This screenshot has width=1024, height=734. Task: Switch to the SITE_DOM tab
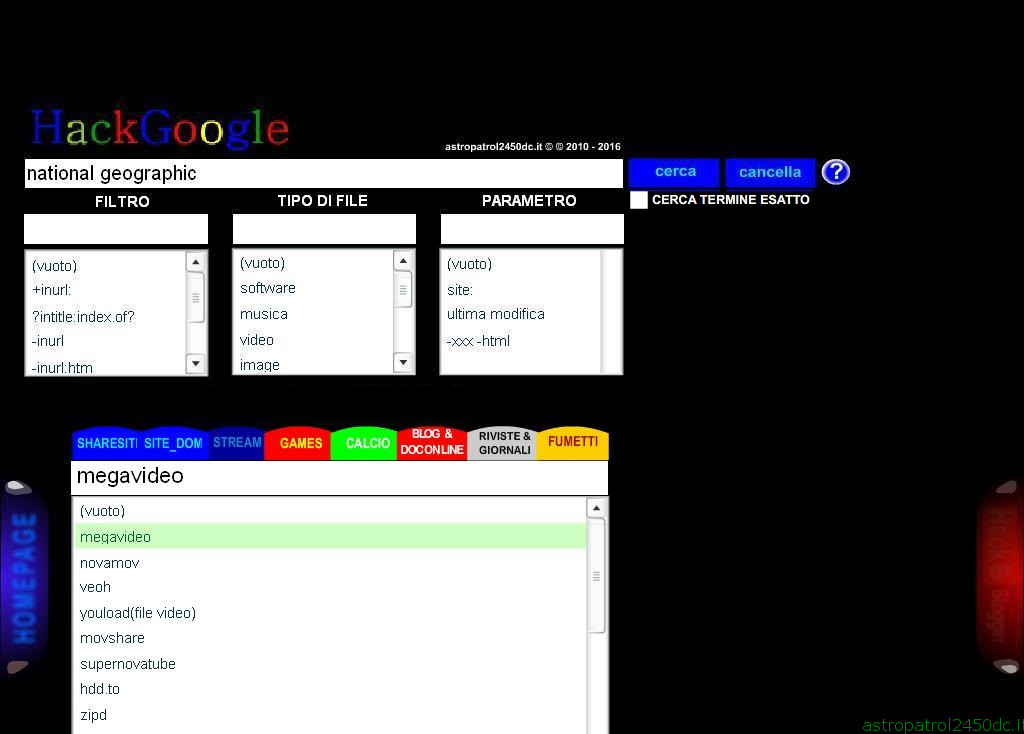click(173, 443)
